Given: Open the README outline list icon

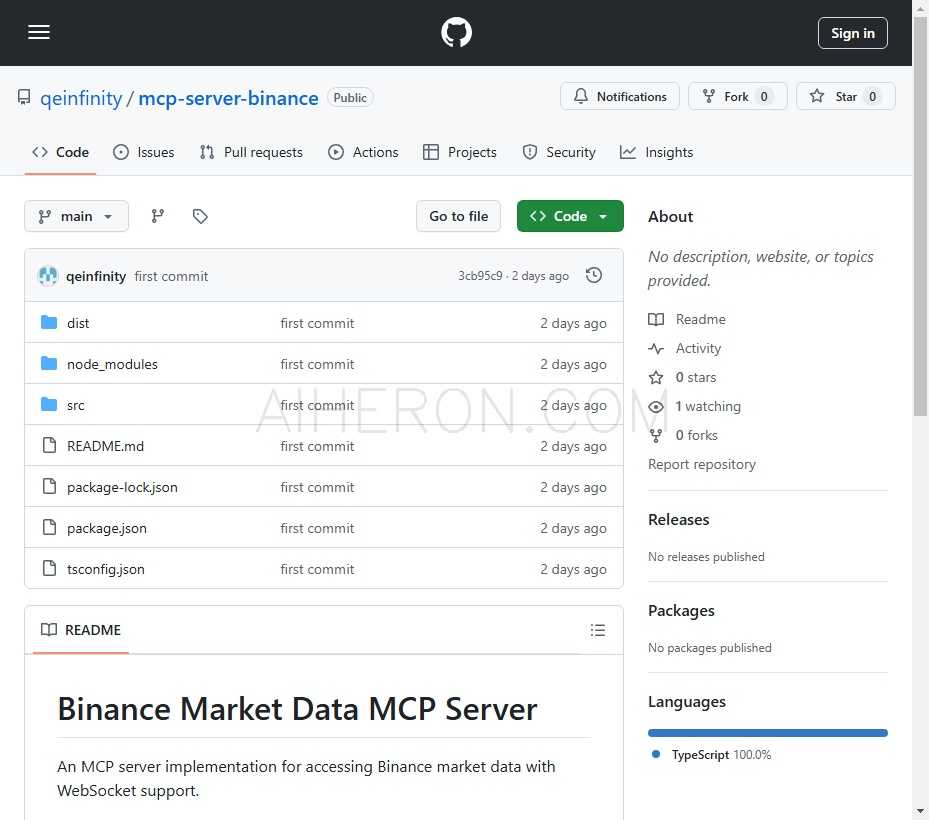Looking at the screenshot, I should tap(598, 630).
